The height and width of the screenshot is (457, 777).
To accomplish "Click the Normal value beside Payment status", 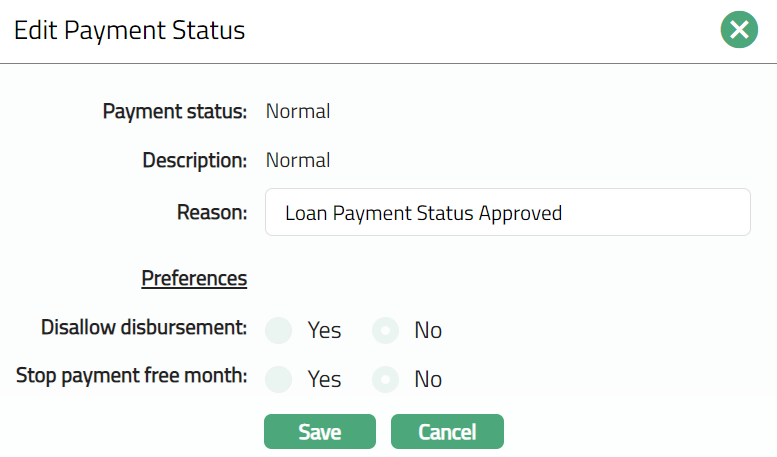I will click(298, 111).
